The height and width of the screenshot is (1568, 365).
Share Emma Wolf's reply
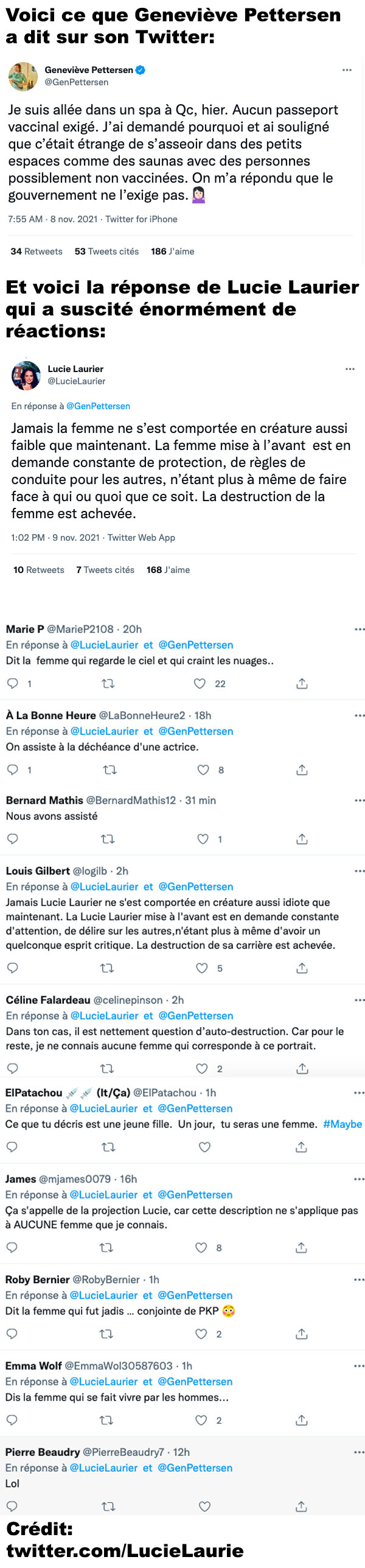pos(301,1421)
